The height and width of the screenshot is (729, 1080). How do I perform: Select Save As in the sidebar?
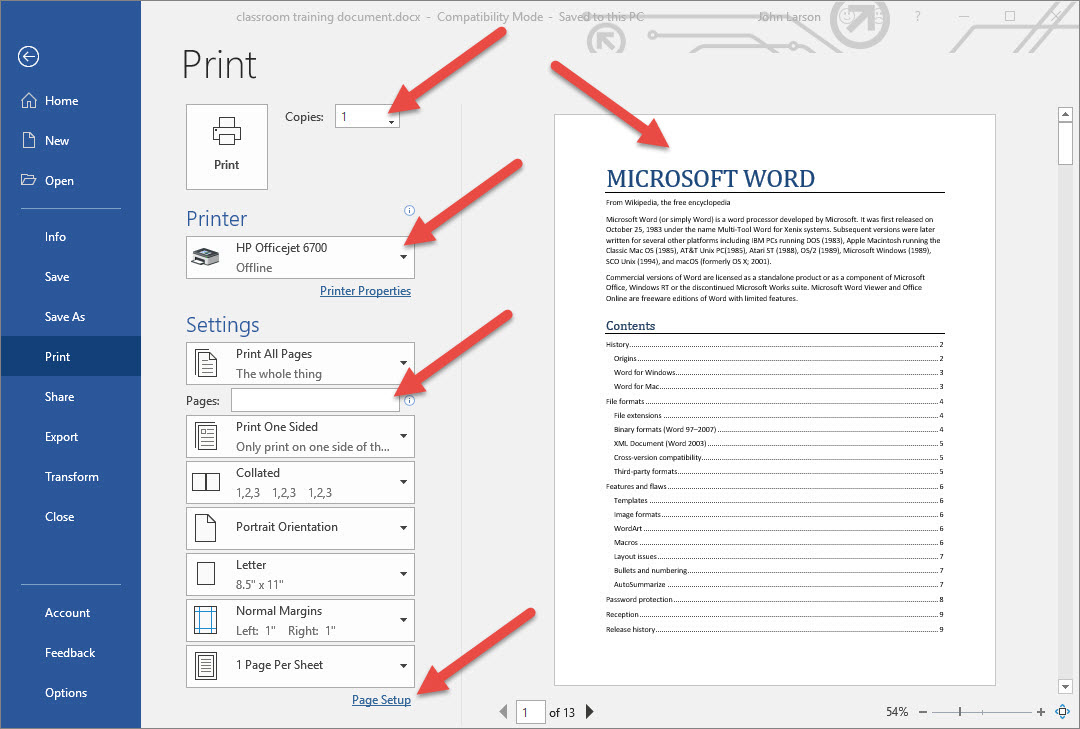point(65,317)
